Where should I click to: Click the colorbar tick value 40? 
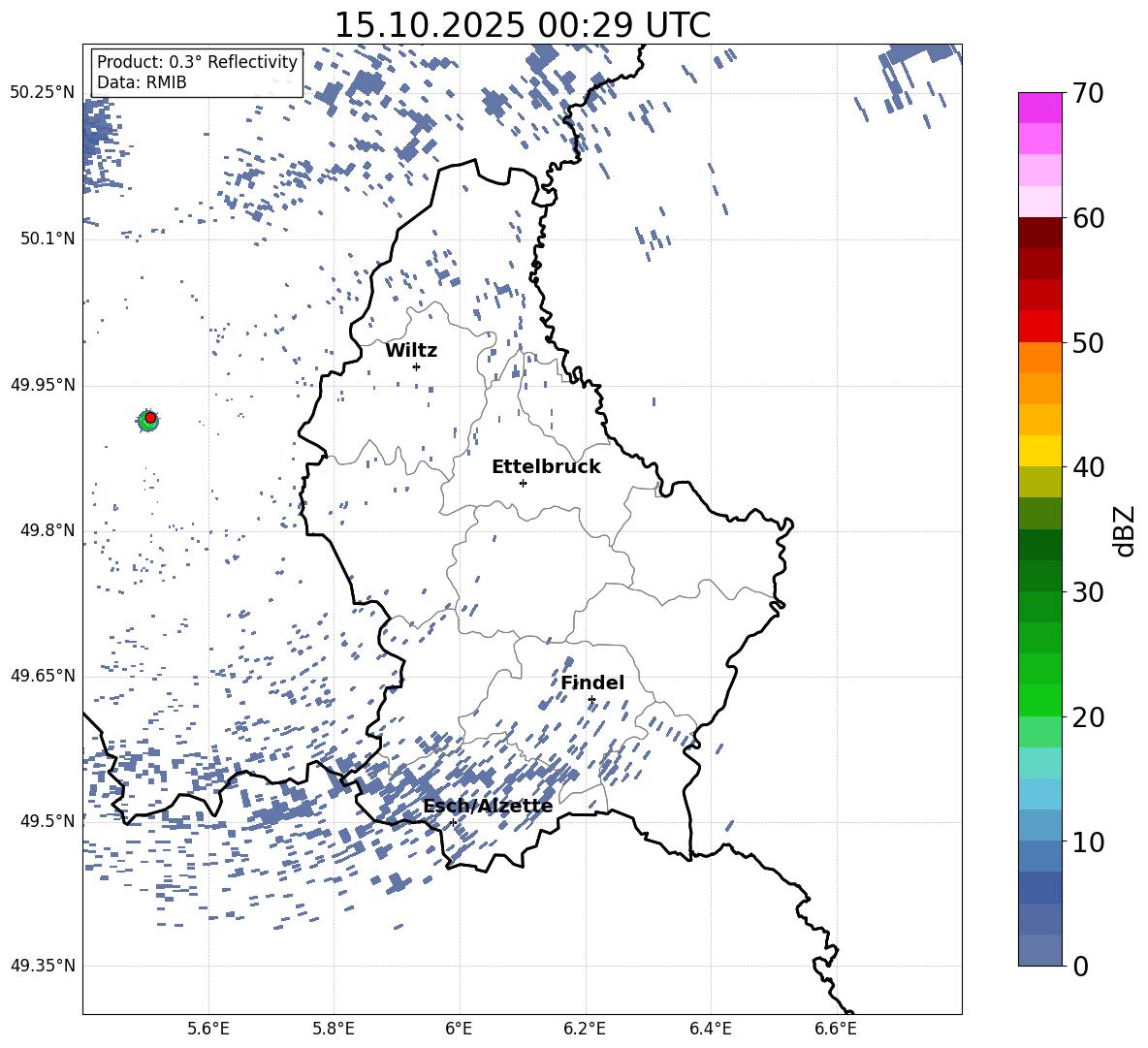pyautogui.click(x=1088, y=467)
